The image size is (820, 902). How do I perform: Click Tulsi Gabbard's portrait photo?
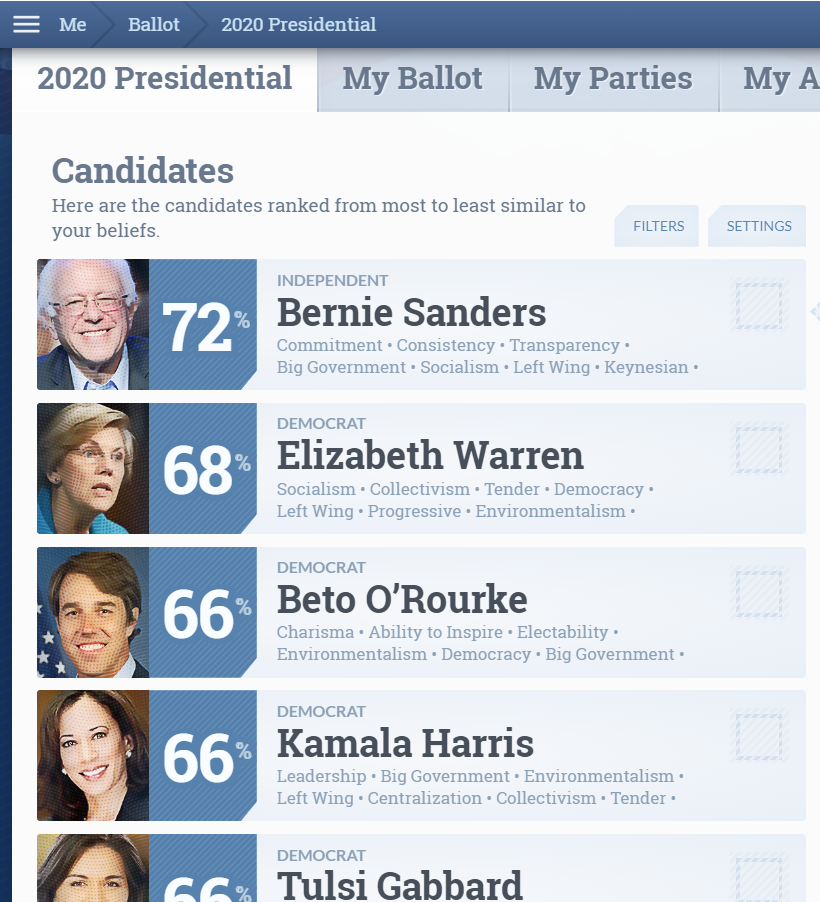coord(93,868)
